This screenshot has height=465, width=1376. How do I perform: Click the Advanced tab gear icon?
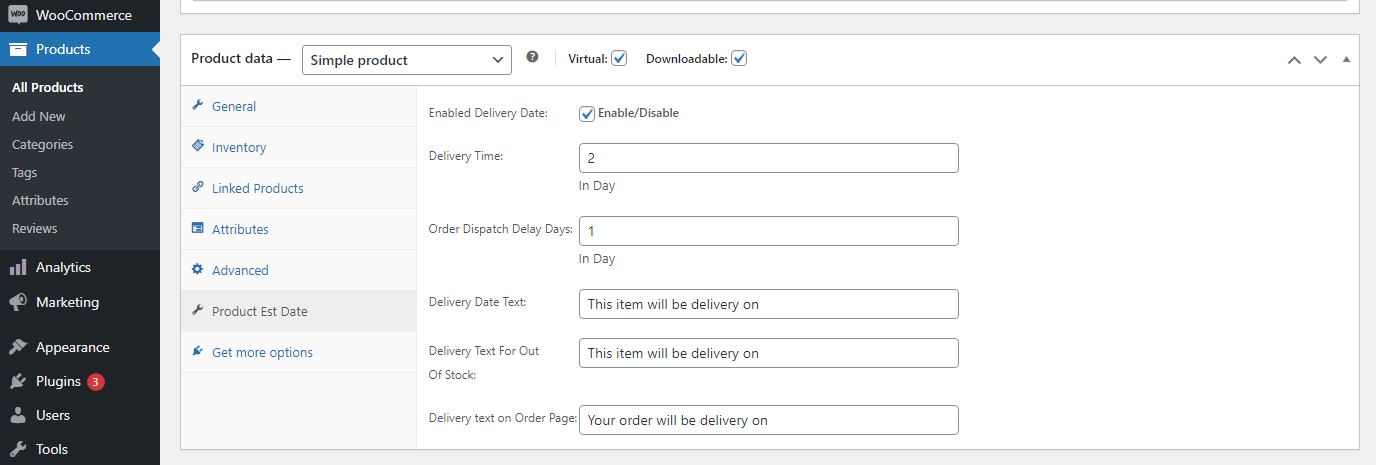coord(197,270)
